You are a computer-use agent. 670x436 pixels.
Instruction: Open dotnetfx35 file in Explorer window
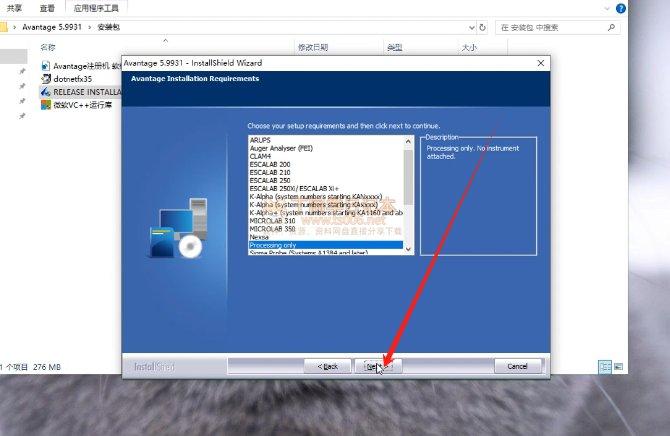[73, 79]
